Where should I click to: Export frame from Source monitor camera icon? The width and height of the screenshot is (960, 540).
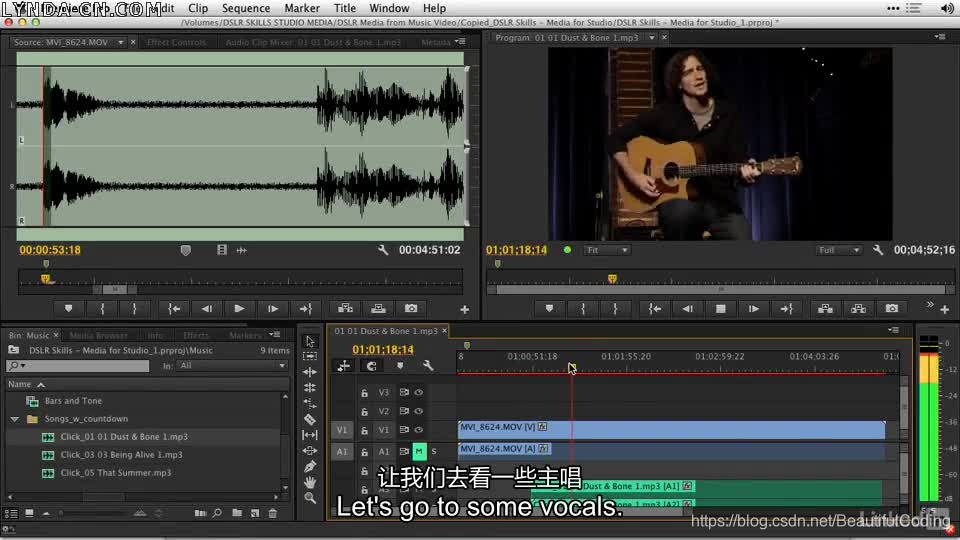click(x=411, y=309)
